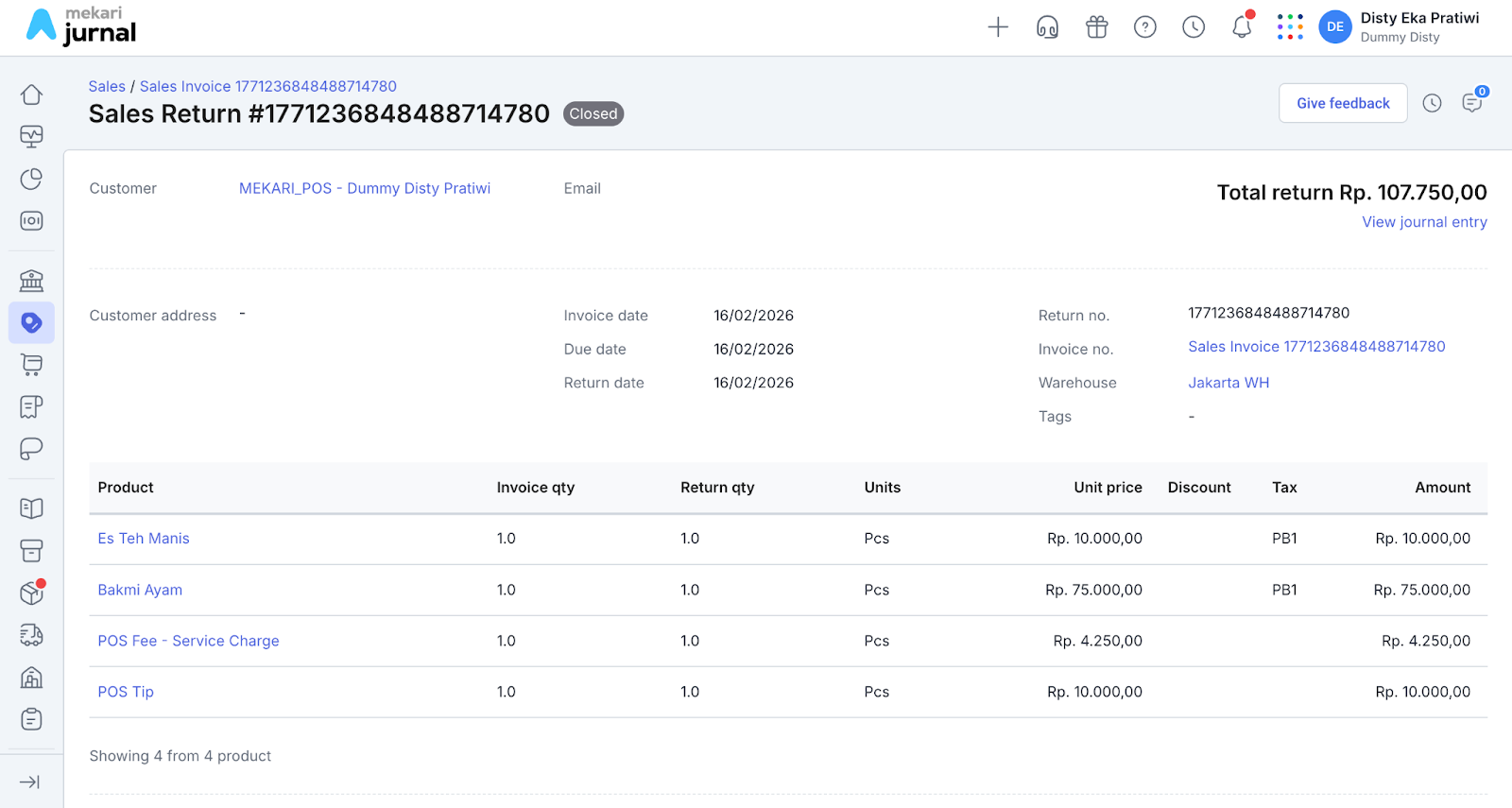Click the delivery truck sidebar icon
The height and width of the screenshot is (808, 1512).
(31, 635)
